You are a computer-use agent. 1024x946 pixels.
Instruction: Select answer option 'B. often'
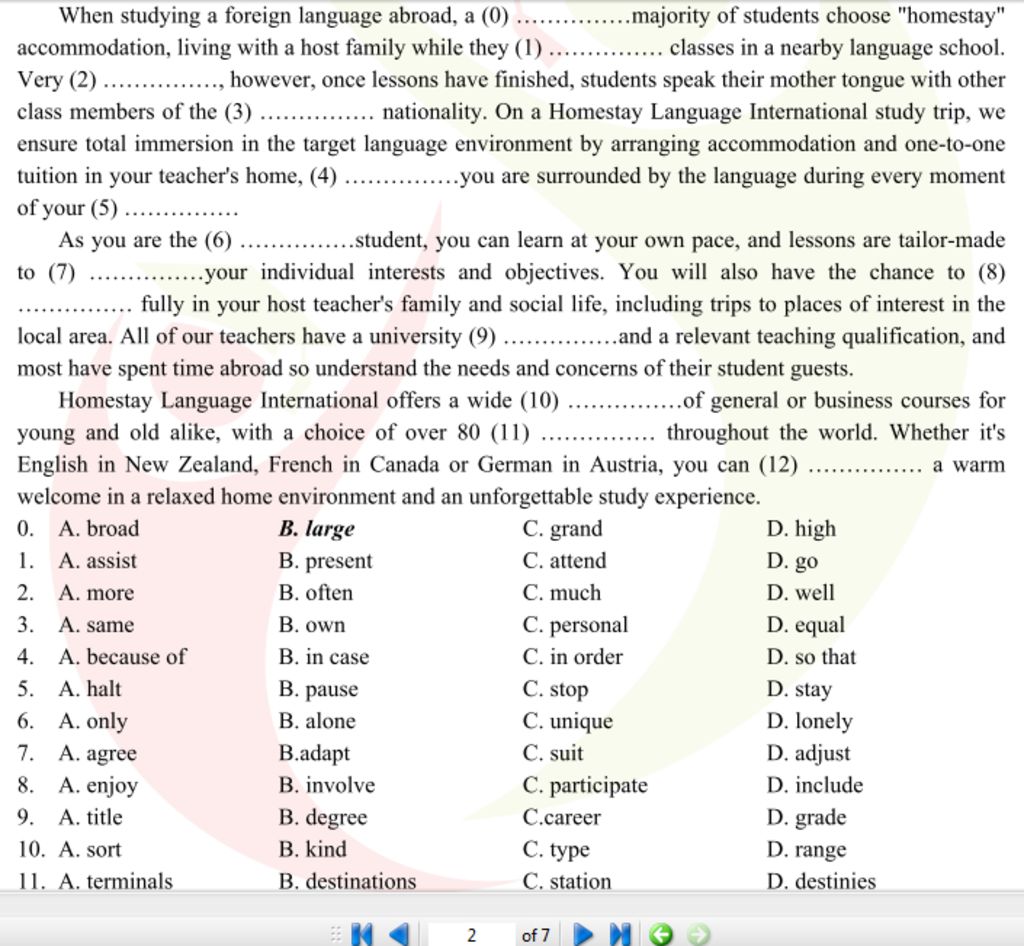click(315, 593)
